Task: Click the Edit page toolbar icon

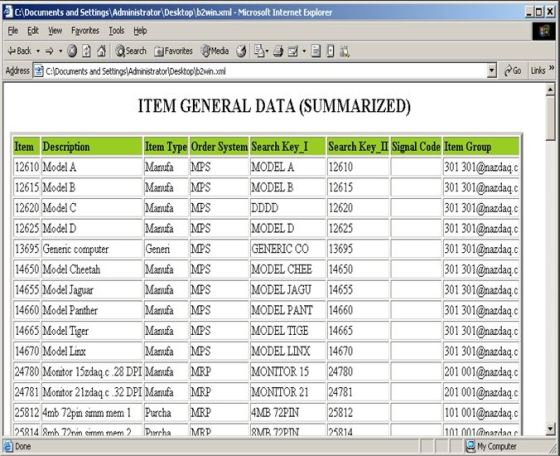Action: click(x=293, y=52)
